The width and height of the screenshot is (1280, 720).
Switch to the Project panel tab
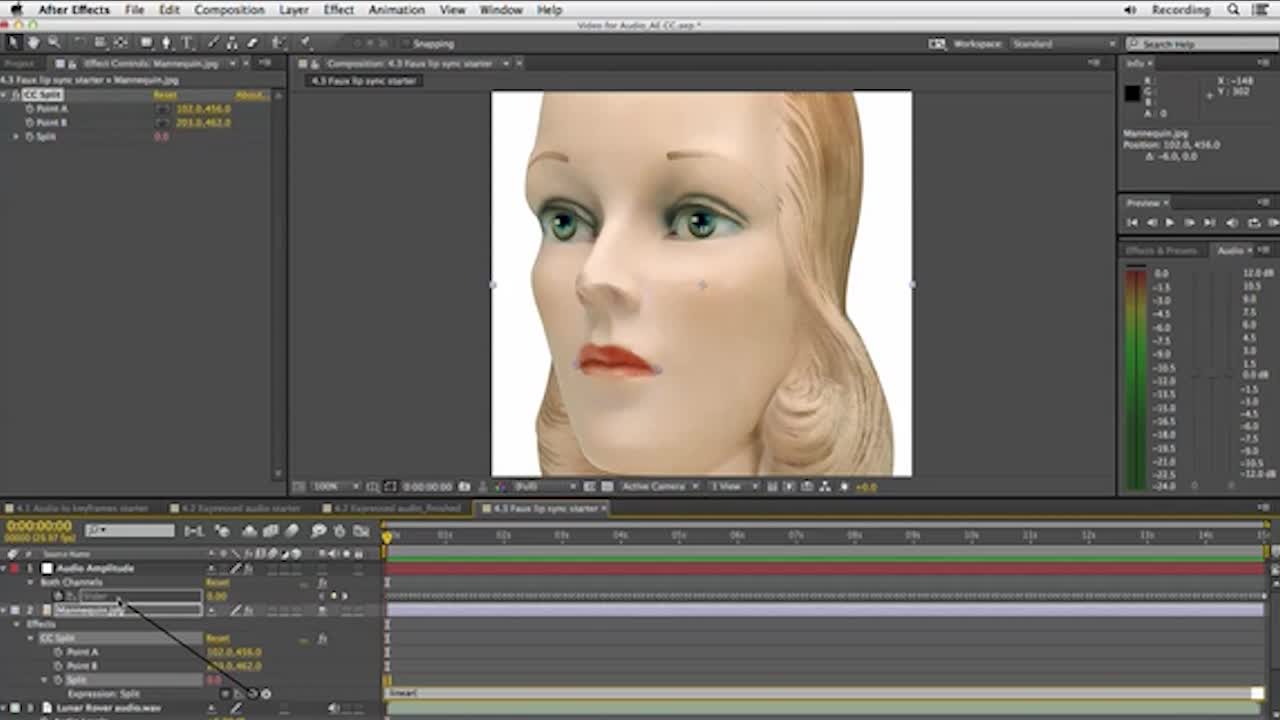point(20,63)
